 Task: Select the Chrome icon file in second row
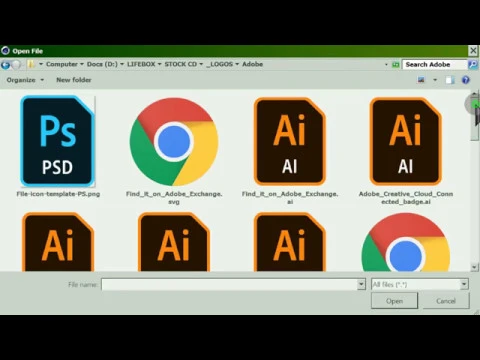tap(406, 242)
